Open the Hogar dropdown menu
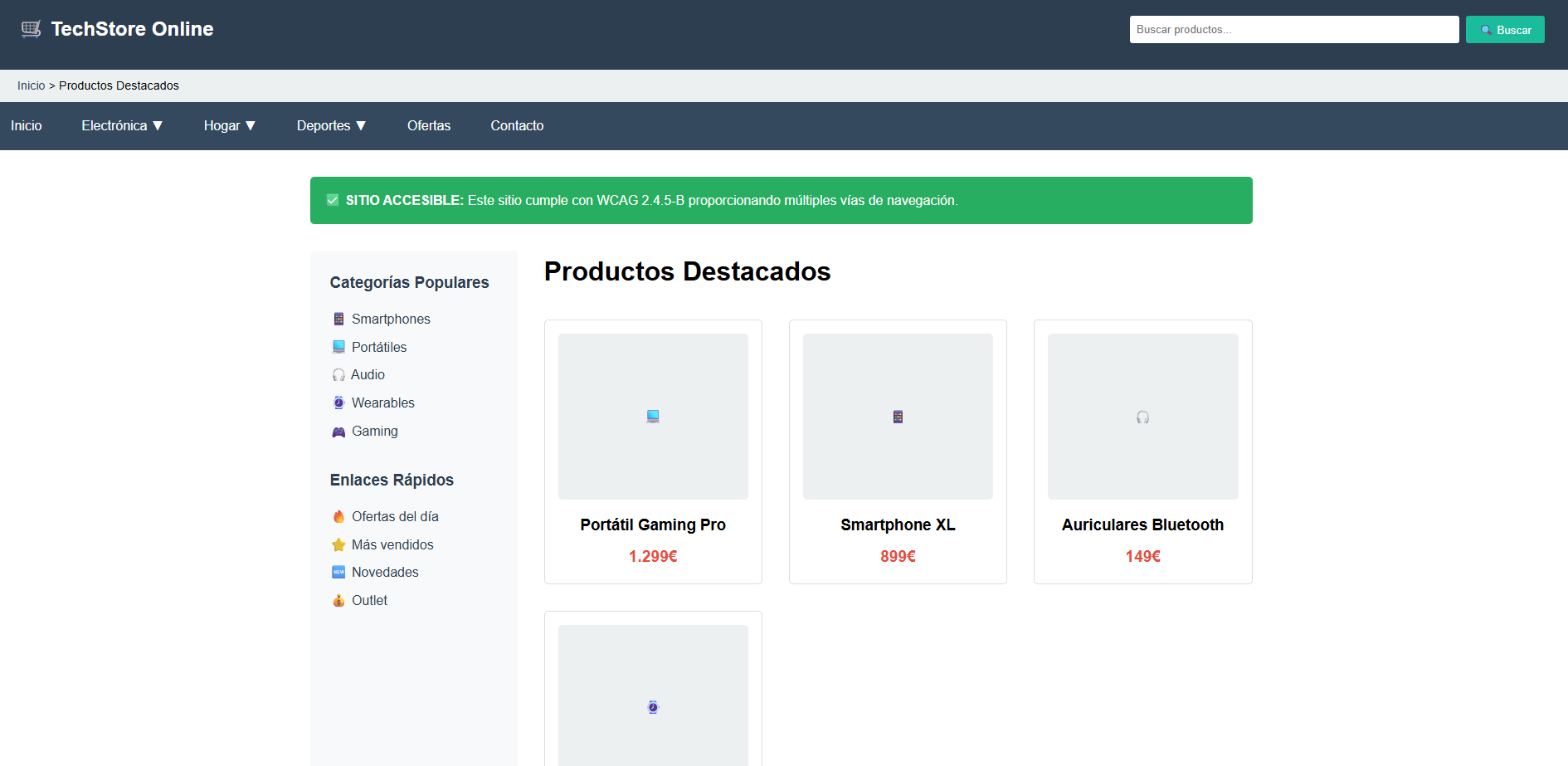The image size is (1568, 766). (x=229, y=126)
